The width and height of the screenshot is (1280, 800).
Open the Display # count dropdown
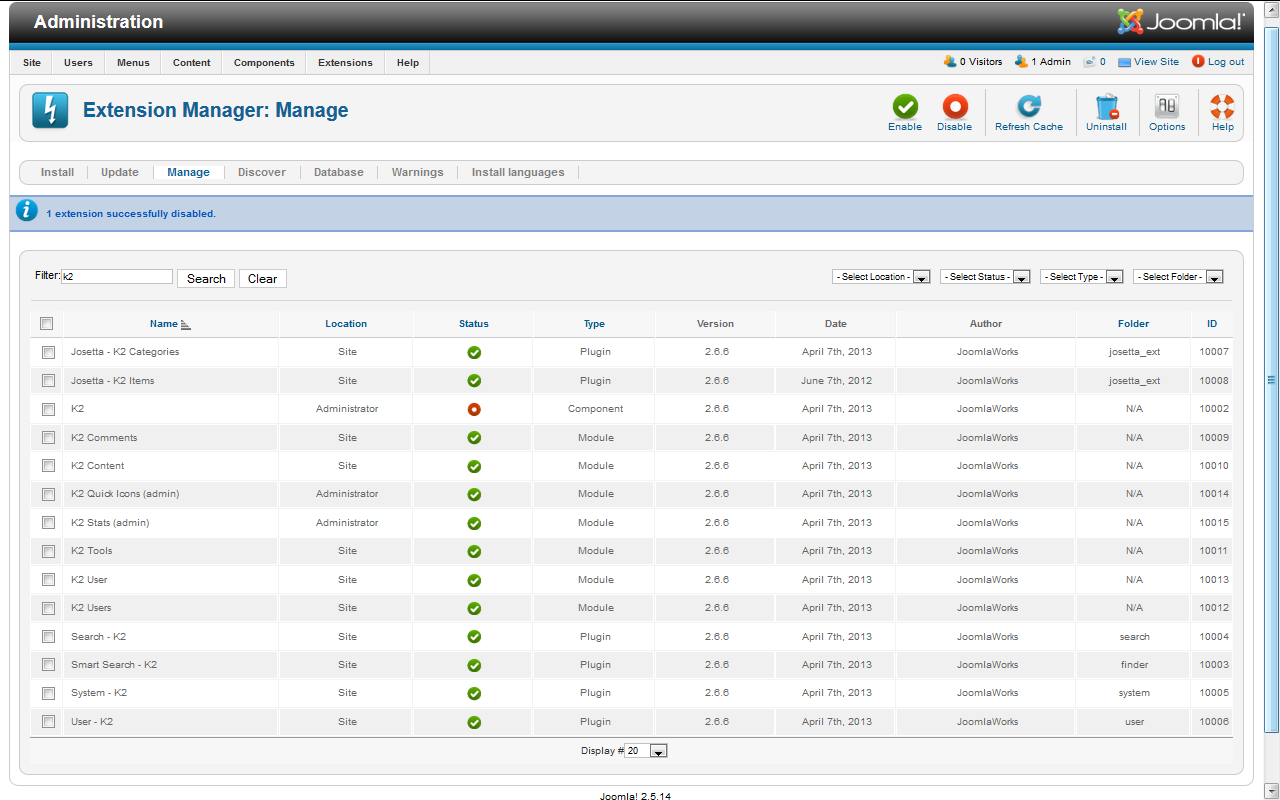tap(646, 751)
